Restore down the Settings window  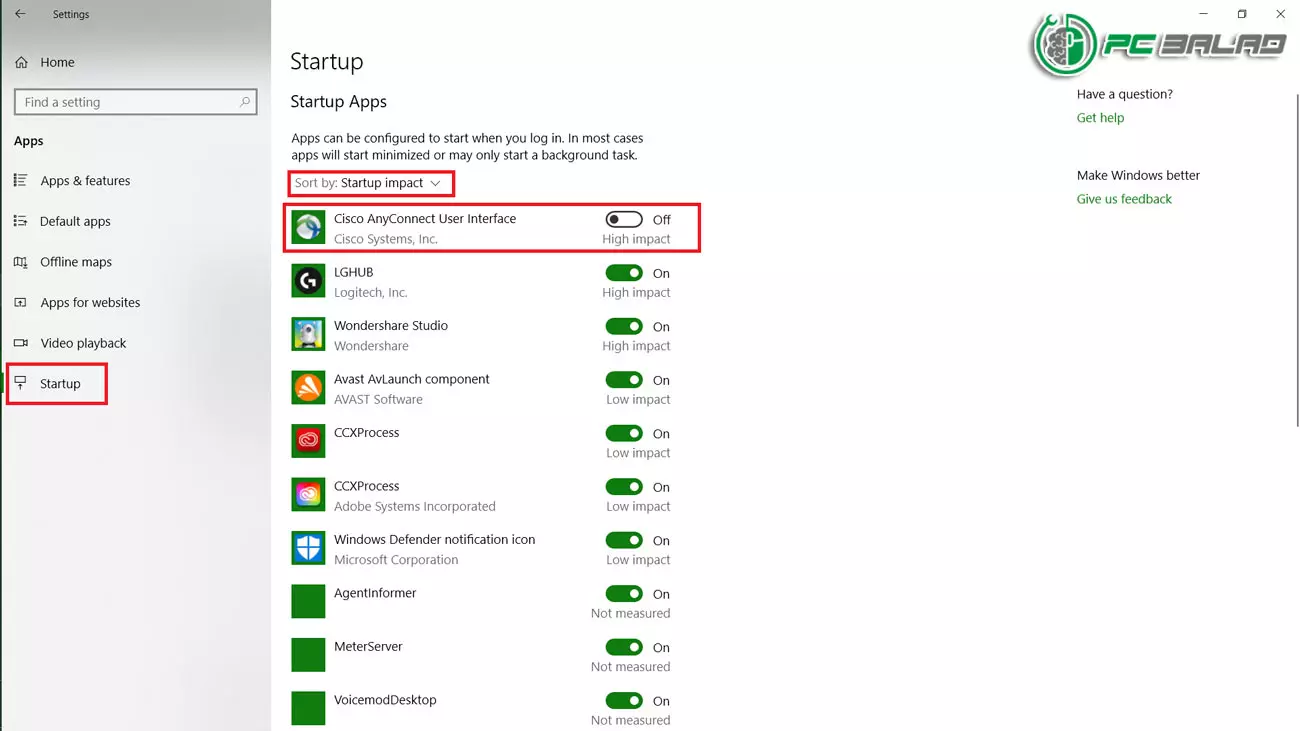[1242, 14]
